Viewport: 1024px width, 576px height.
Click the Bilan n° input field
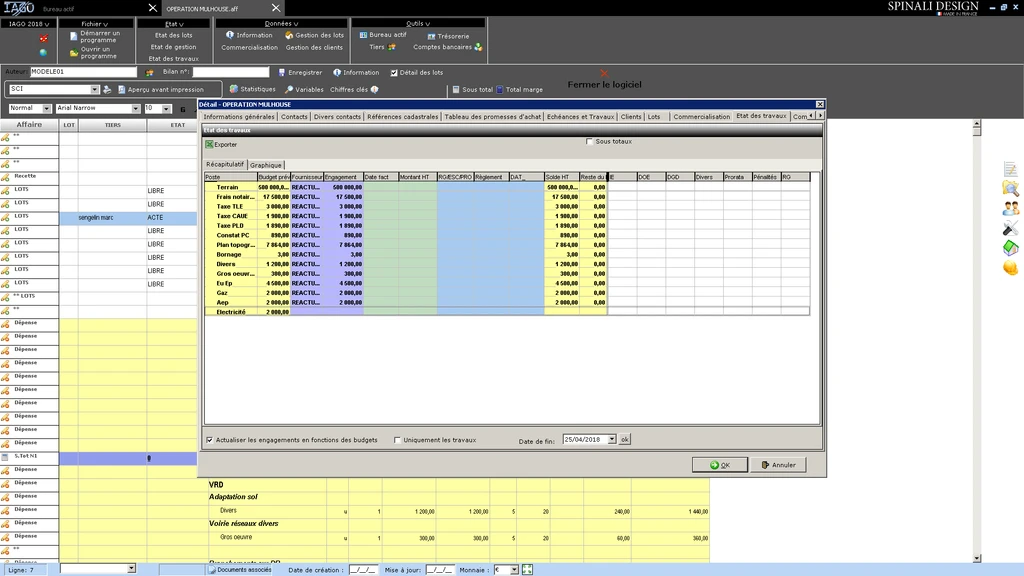tap(231, 72)
